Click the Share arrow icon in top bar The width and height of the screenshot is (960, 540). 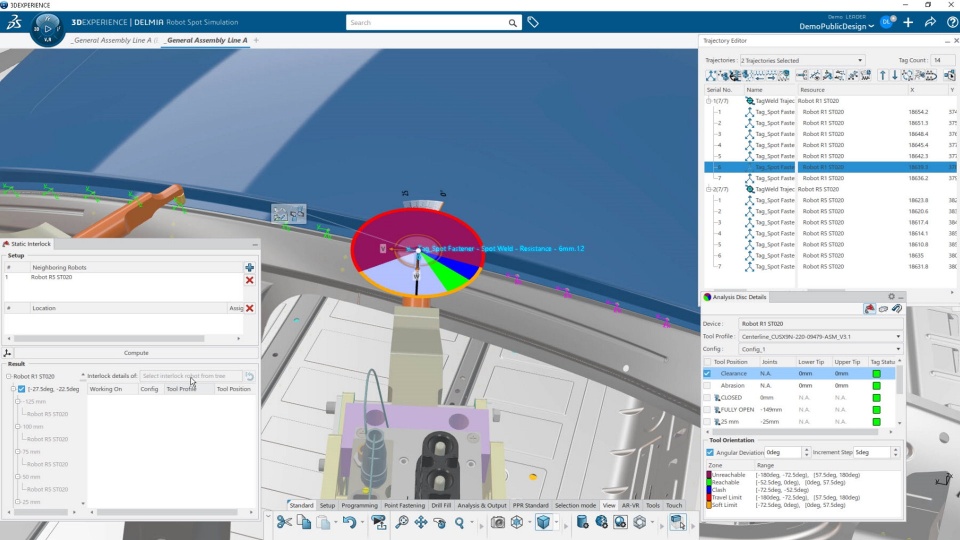click(x=930, y=22)
